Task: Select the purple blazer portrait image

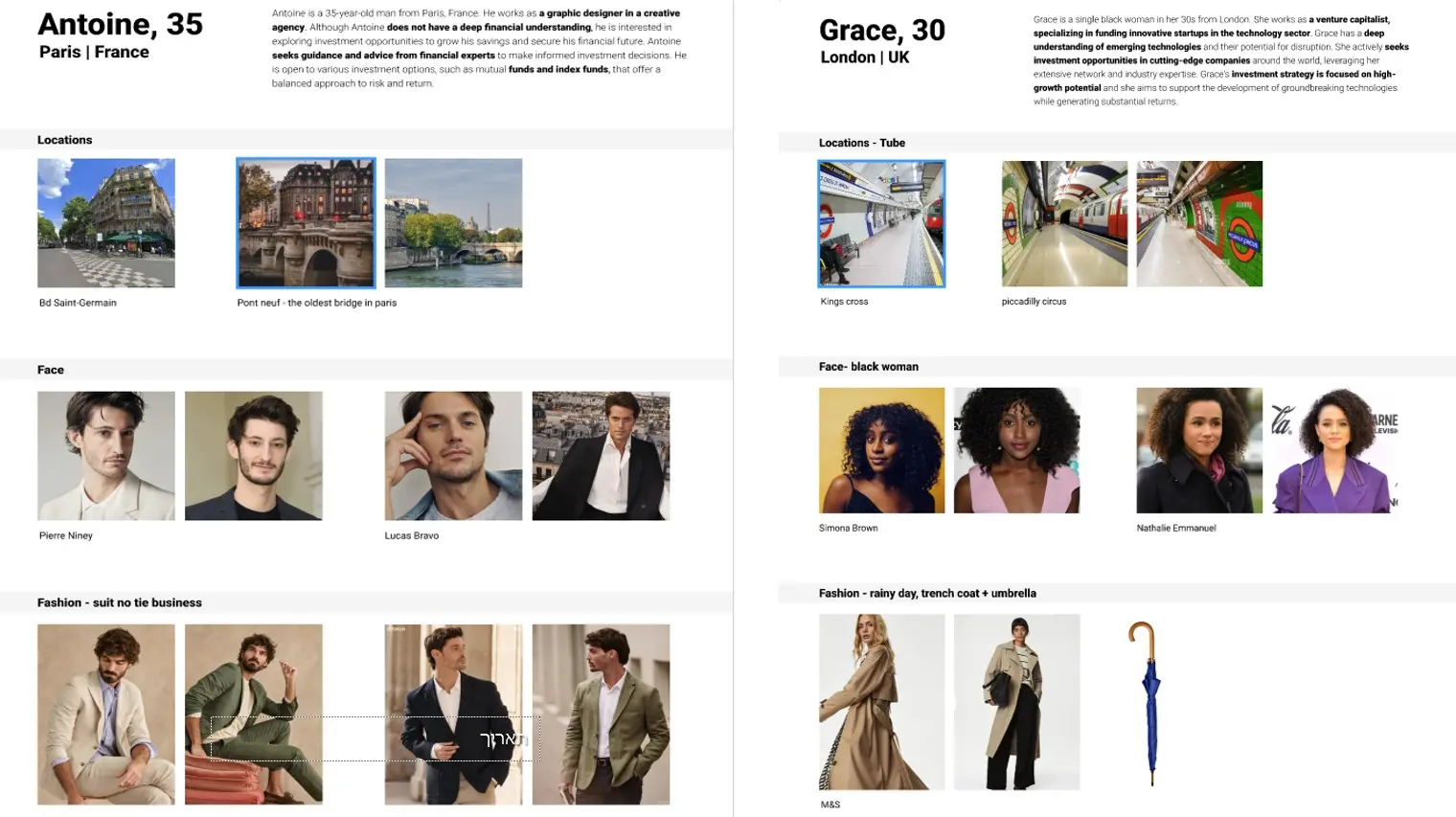Action: coord(1334,450)
